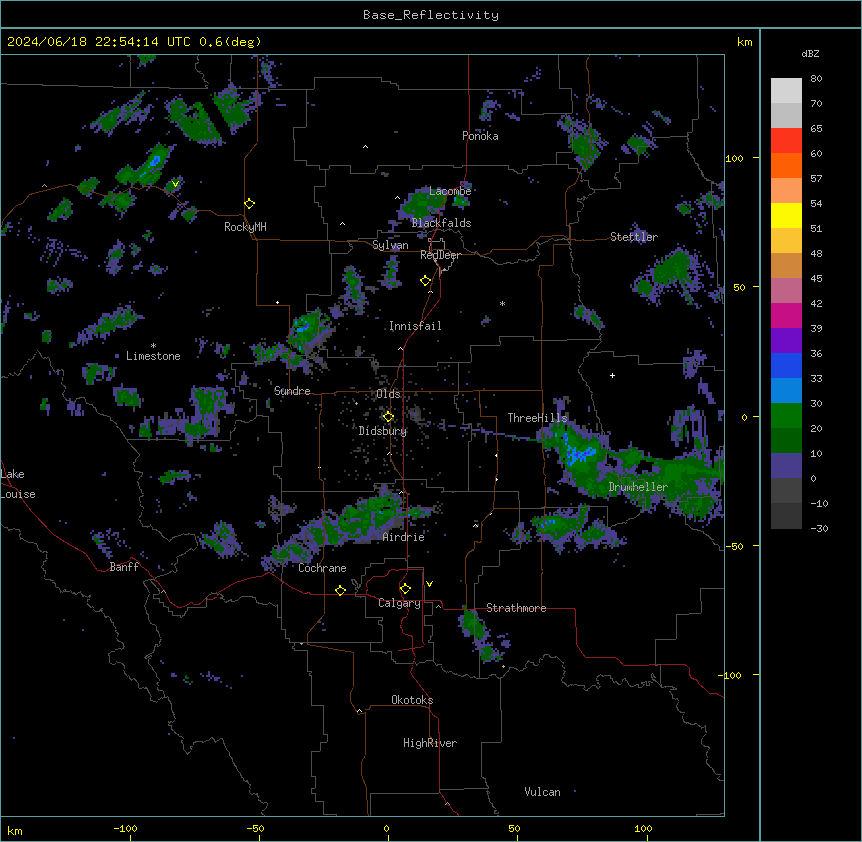
Task: Click the Strathmore label
Action: pos(516,608)
